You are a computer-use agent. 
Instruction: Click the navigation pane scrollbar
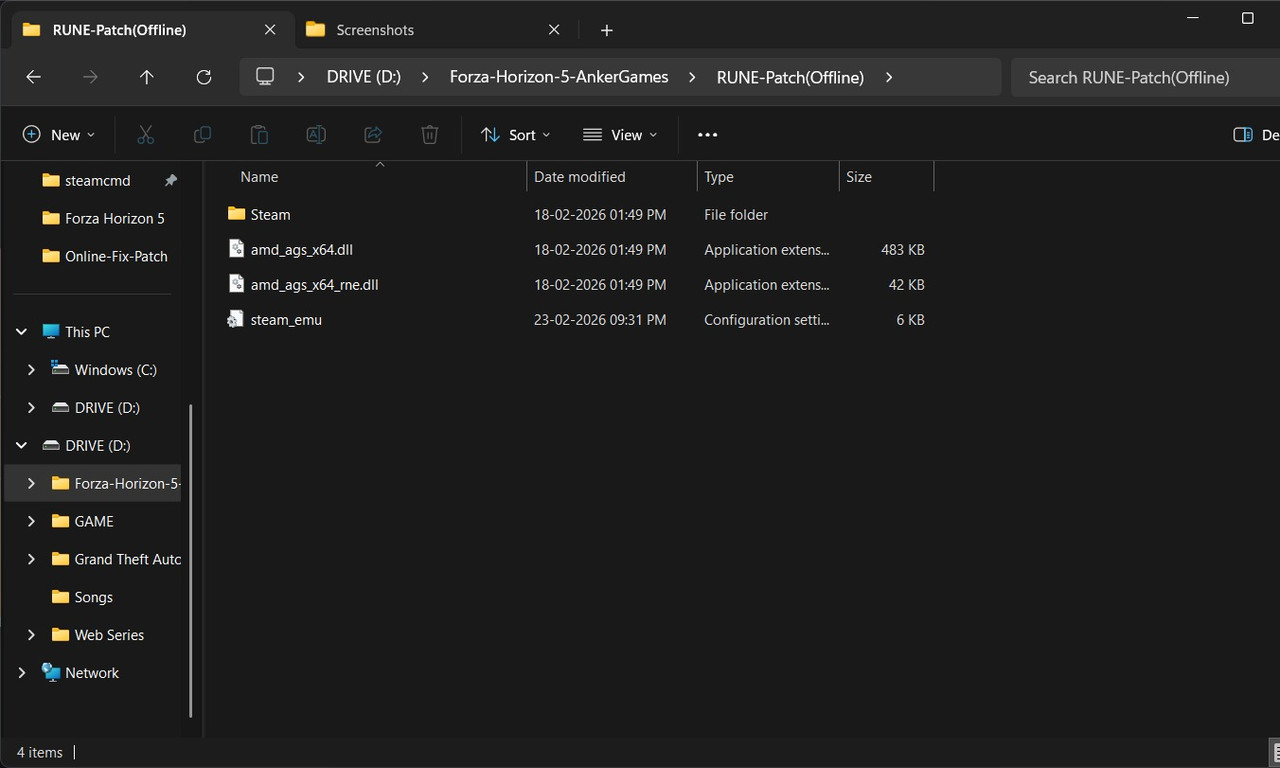191,560
